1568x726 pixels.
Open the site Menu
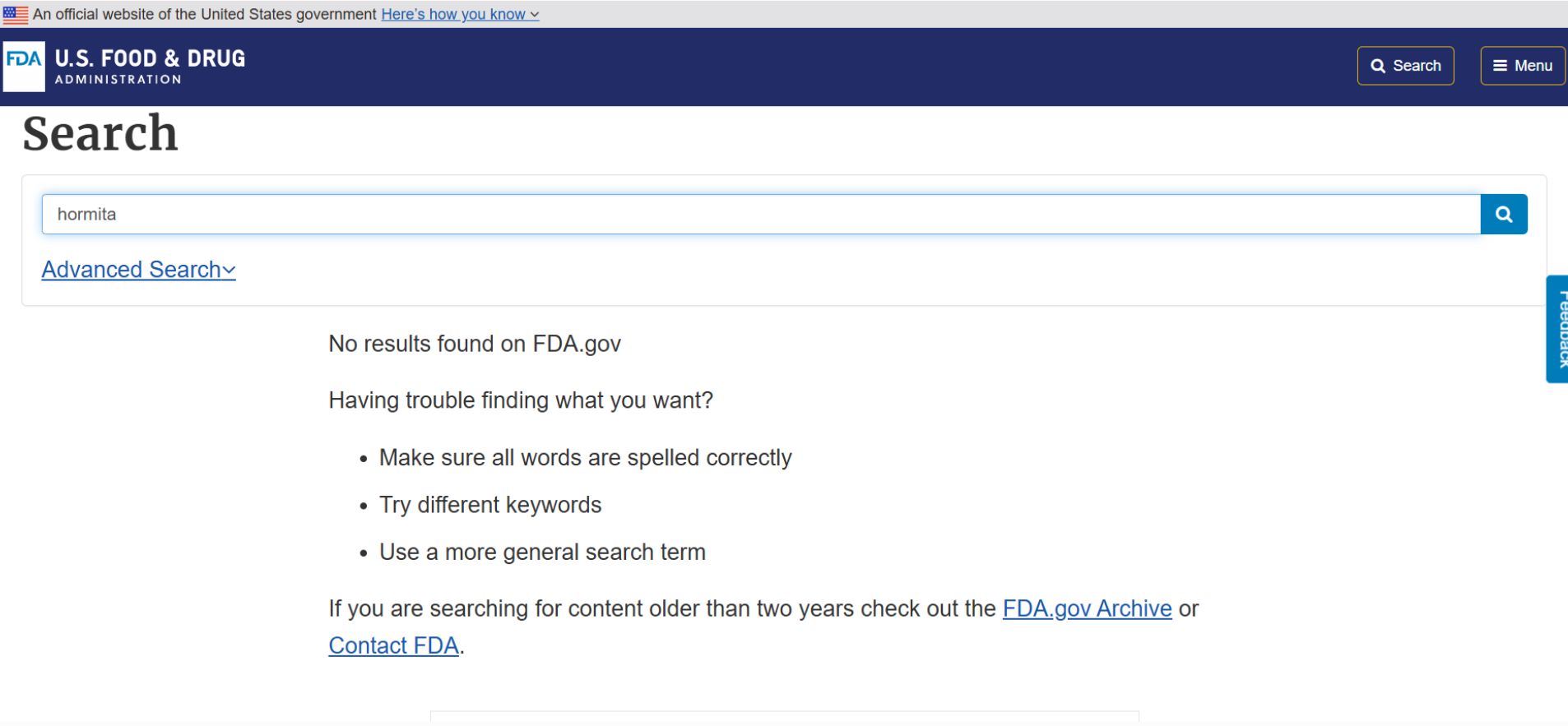(x=1521, y=65)
